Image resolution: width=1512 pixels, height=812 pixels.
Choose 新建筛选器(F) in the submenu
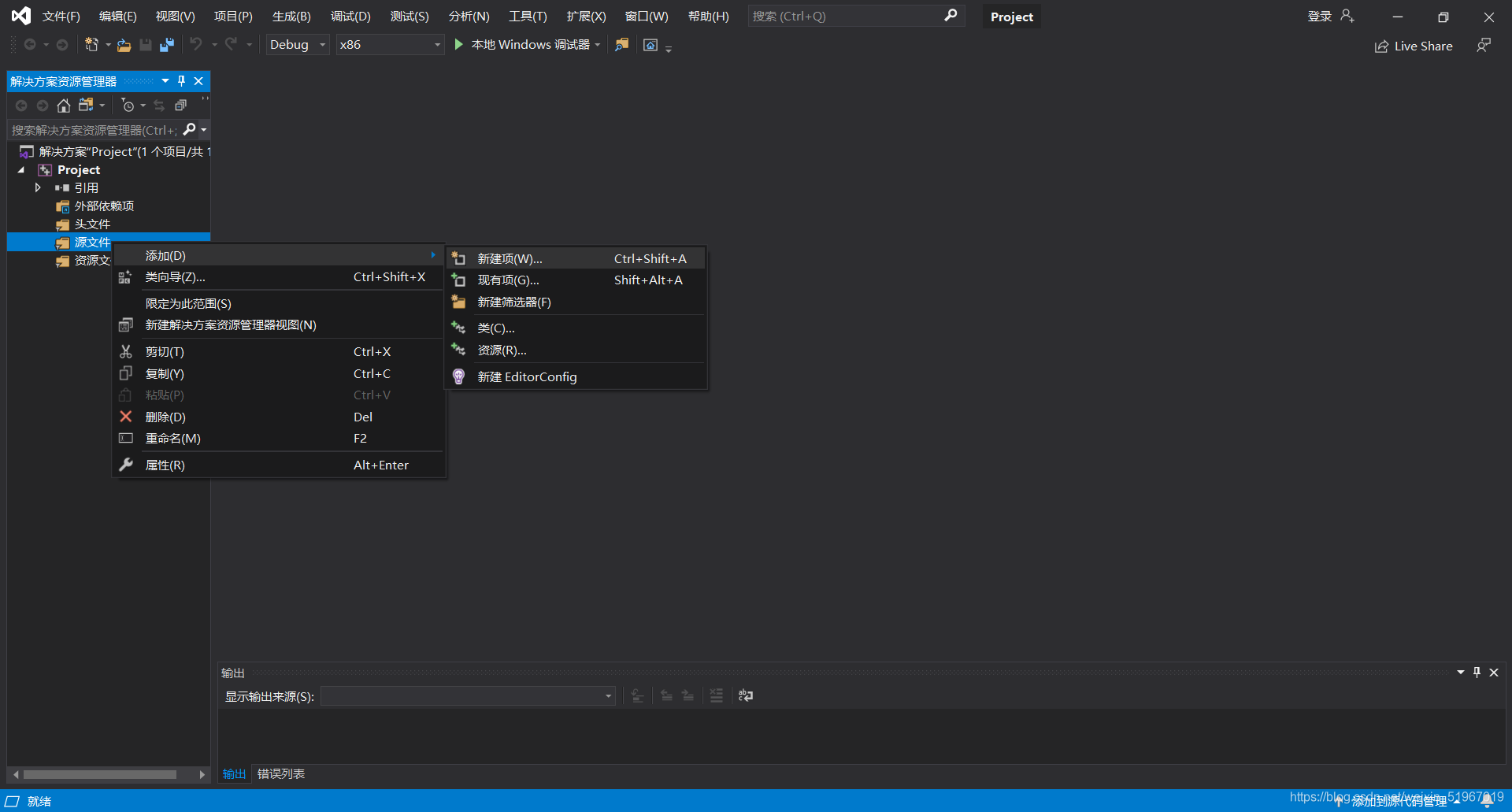576,302
